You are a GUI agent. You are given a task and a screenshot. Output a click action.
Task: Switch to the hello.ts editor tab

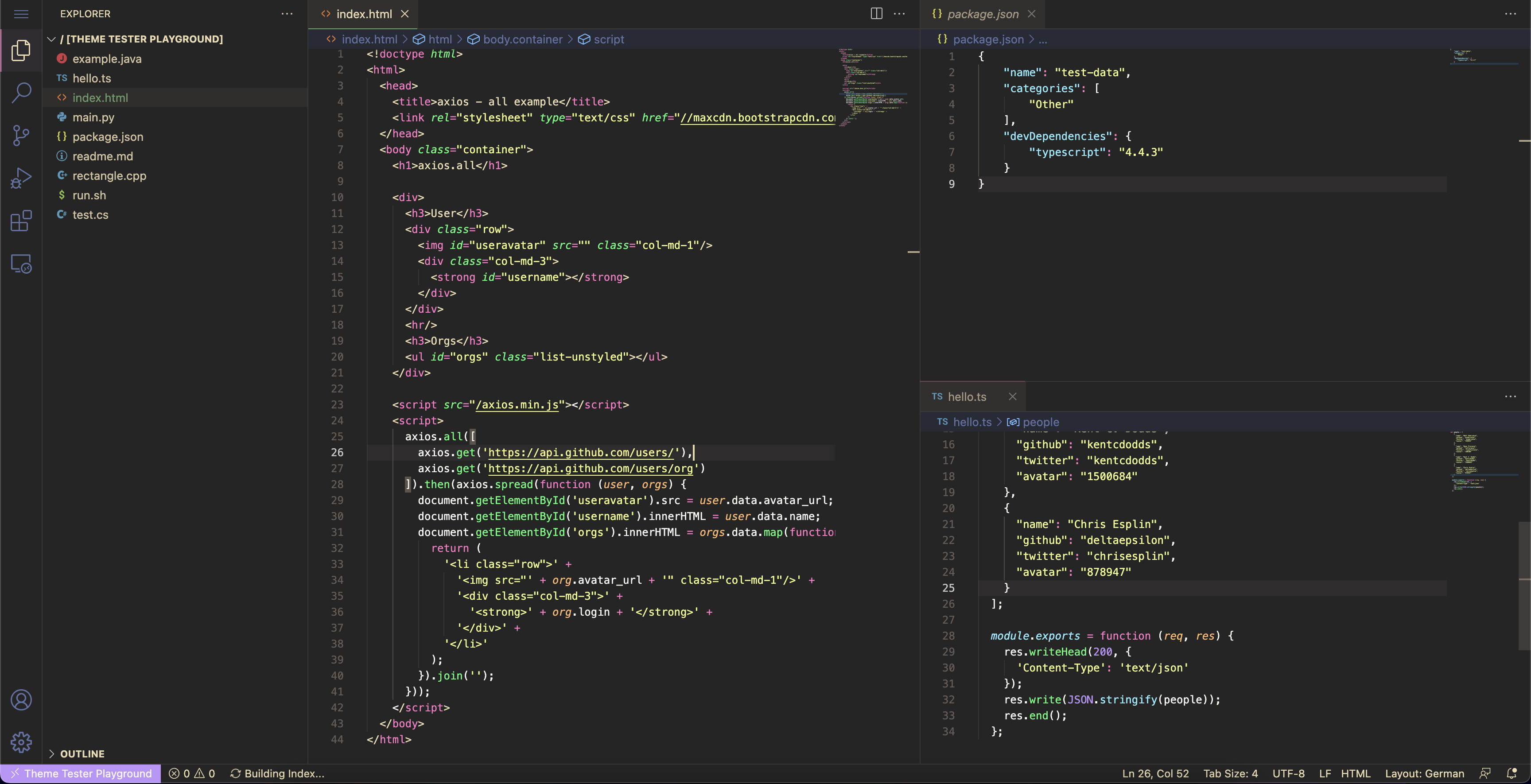(x=966, y=396)
